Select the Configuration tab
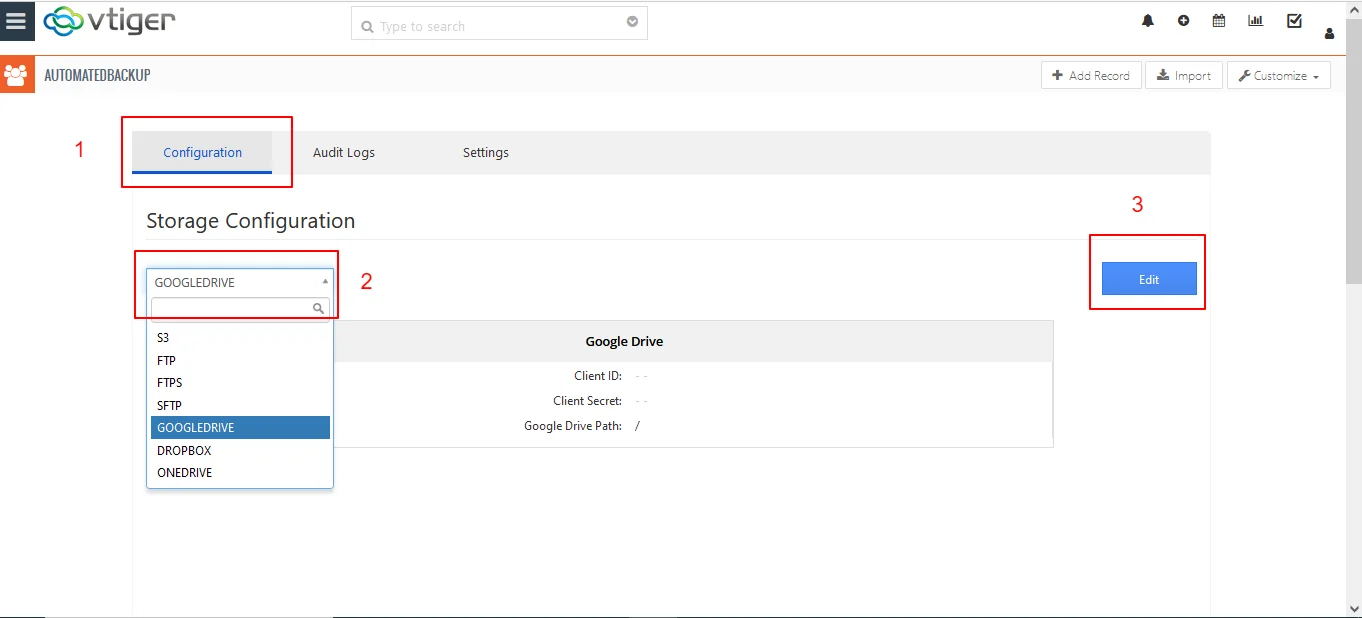The height and width of the screenshot is (618, 1362). (x=202, y=153)
